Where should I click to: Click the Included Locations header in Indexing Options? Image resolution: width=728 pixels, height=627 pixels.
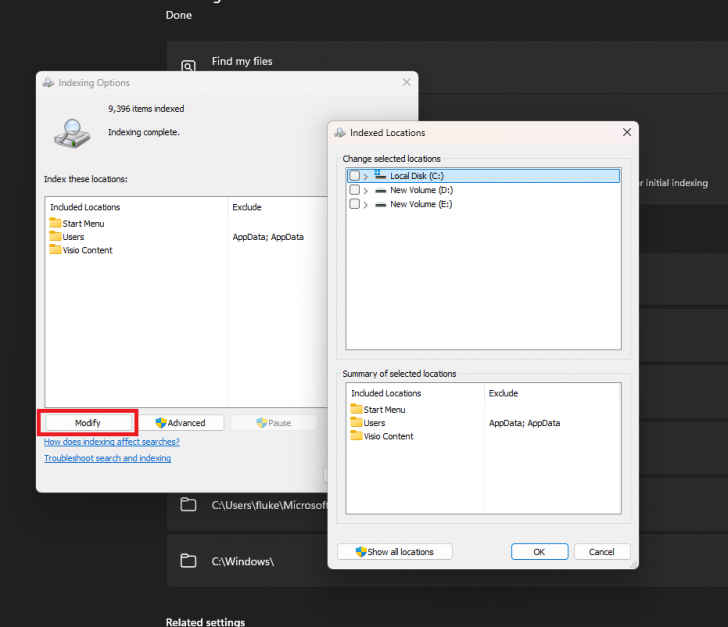coord(85,207)
